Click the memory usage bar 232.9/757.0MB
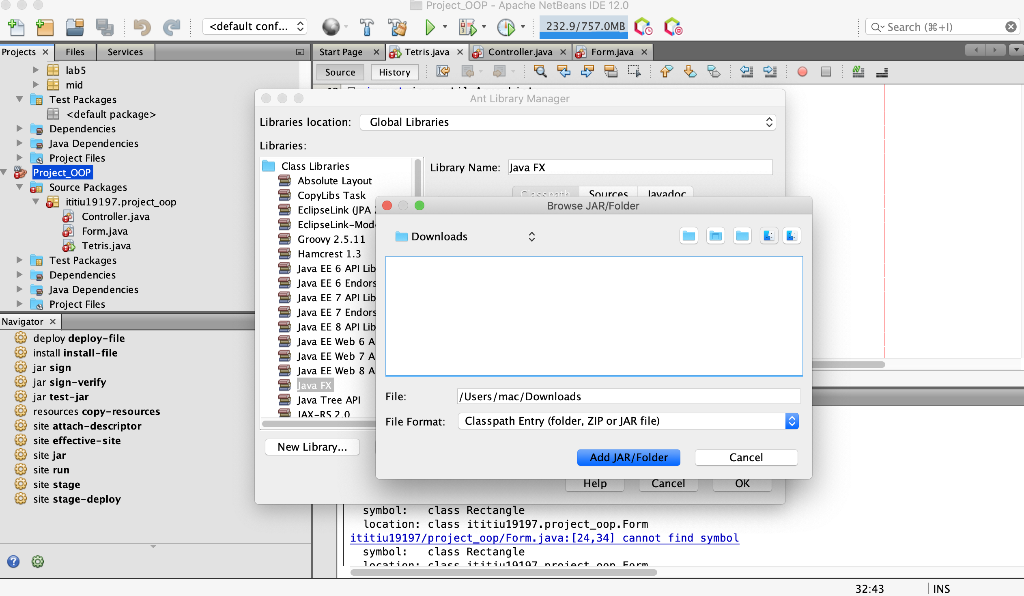Screen dimensions: 1024x596 coord(584,26)
